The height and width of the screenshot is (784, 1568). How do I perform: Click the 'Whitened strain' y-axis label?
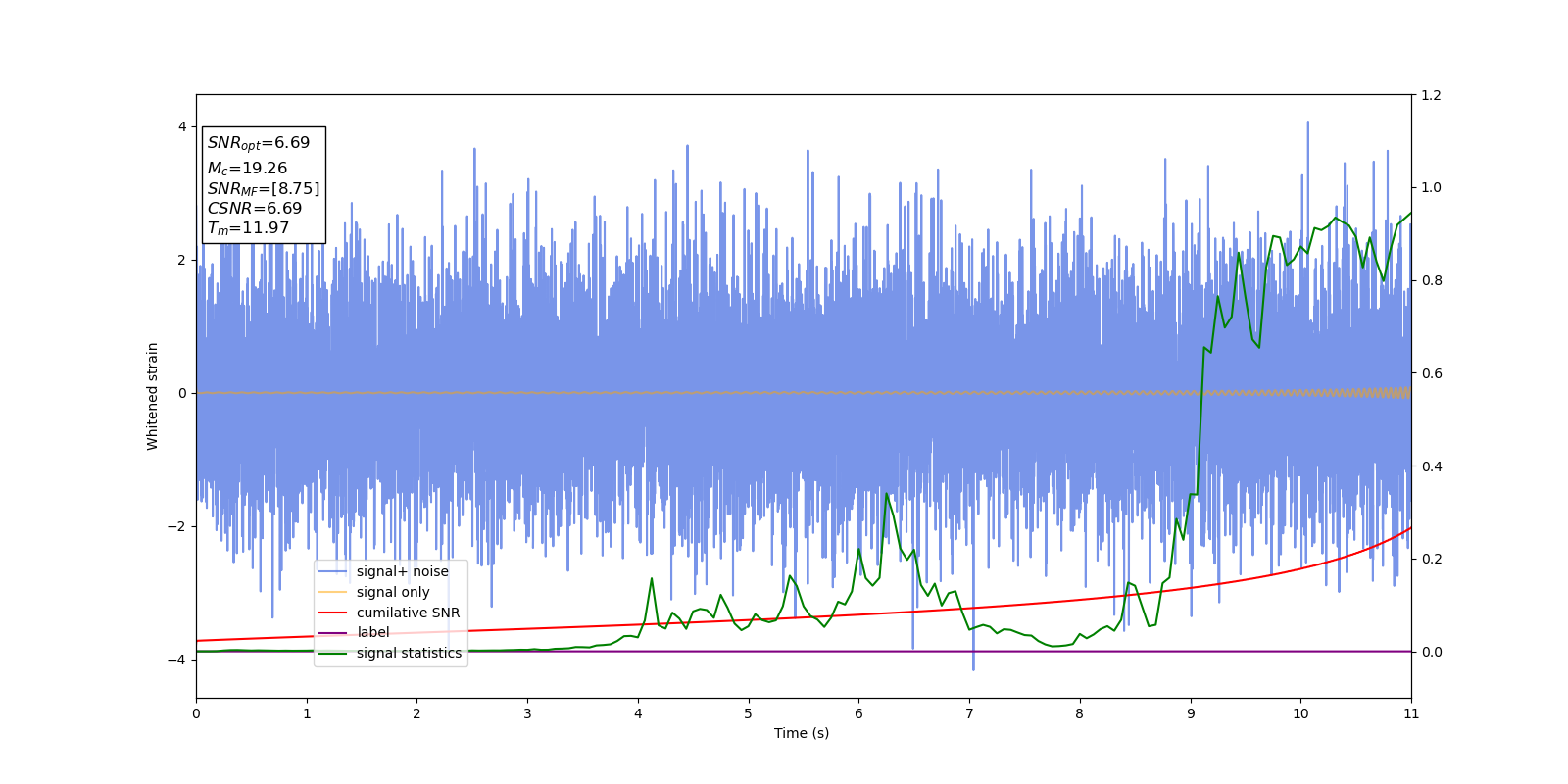153,396
